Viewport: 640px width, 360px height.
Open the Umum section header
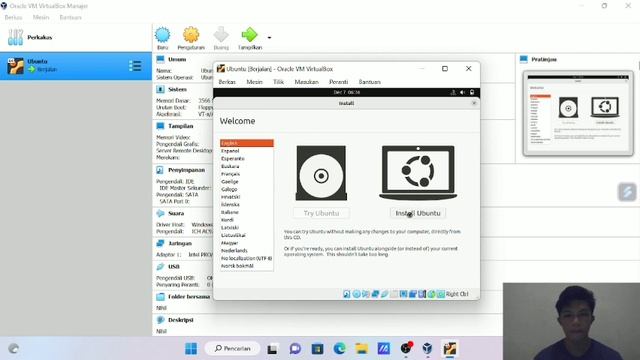coord(177,60)
